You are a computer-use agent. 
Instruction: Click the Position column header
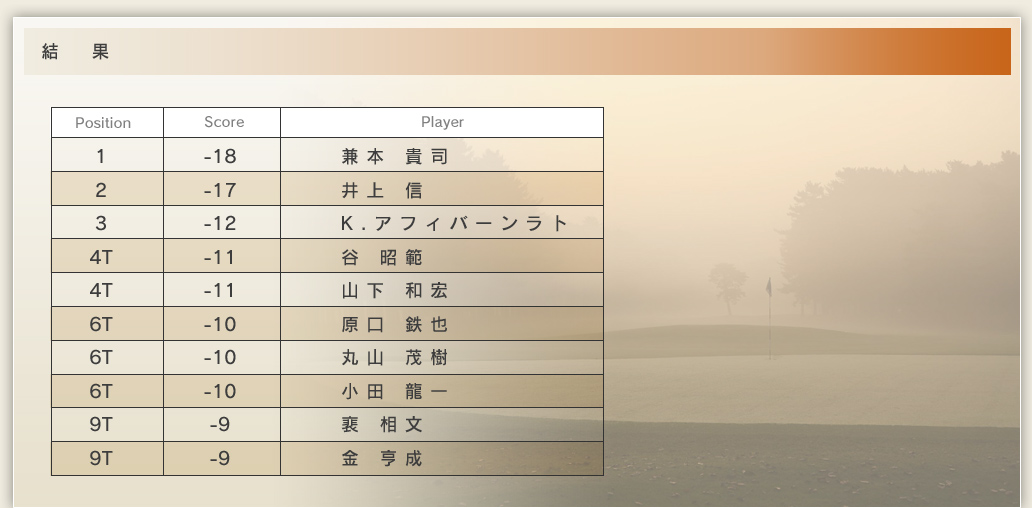(103, 123)
